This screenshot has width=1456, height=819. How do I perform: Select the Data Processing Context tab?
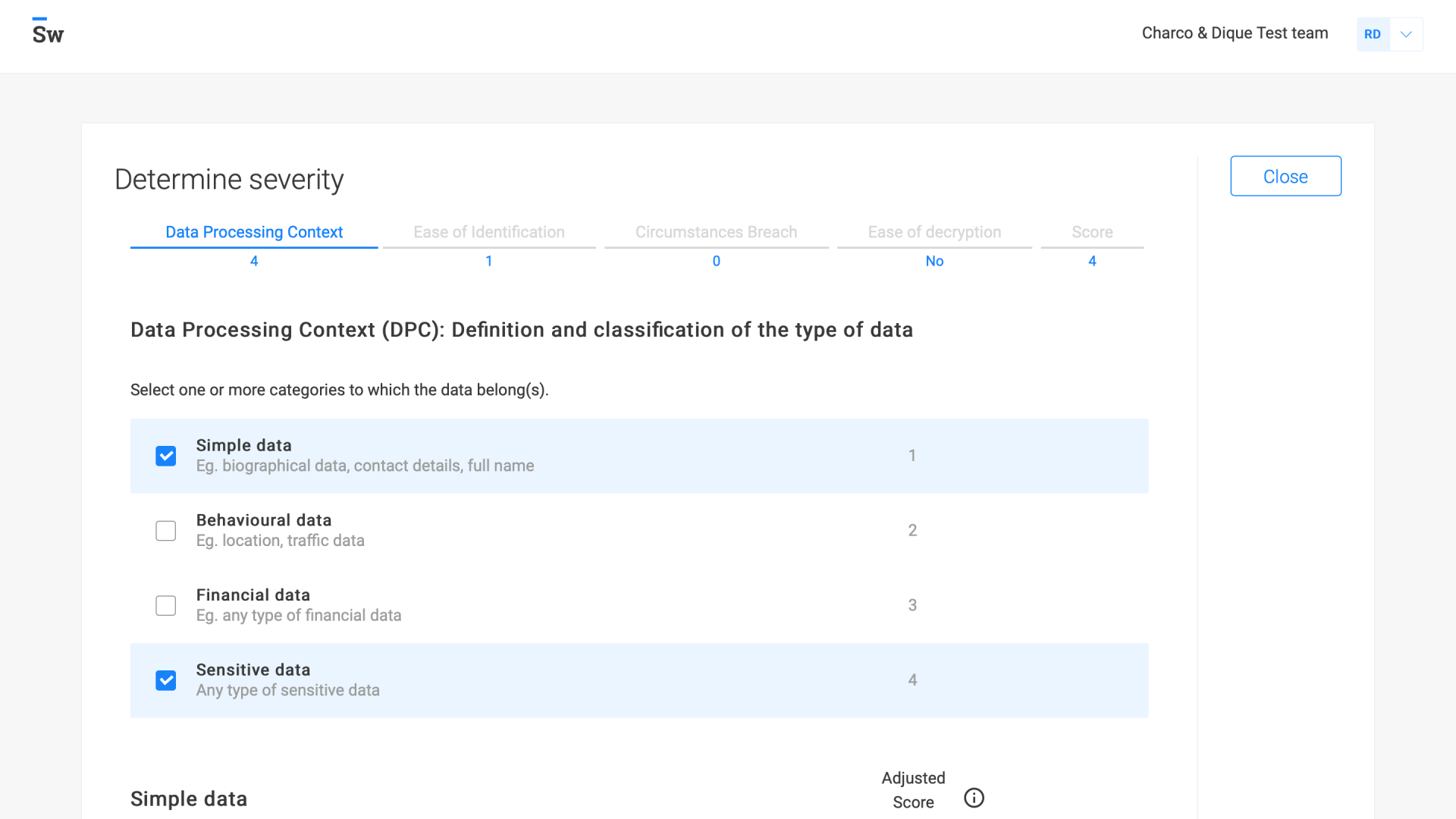(x=254, y=232)
